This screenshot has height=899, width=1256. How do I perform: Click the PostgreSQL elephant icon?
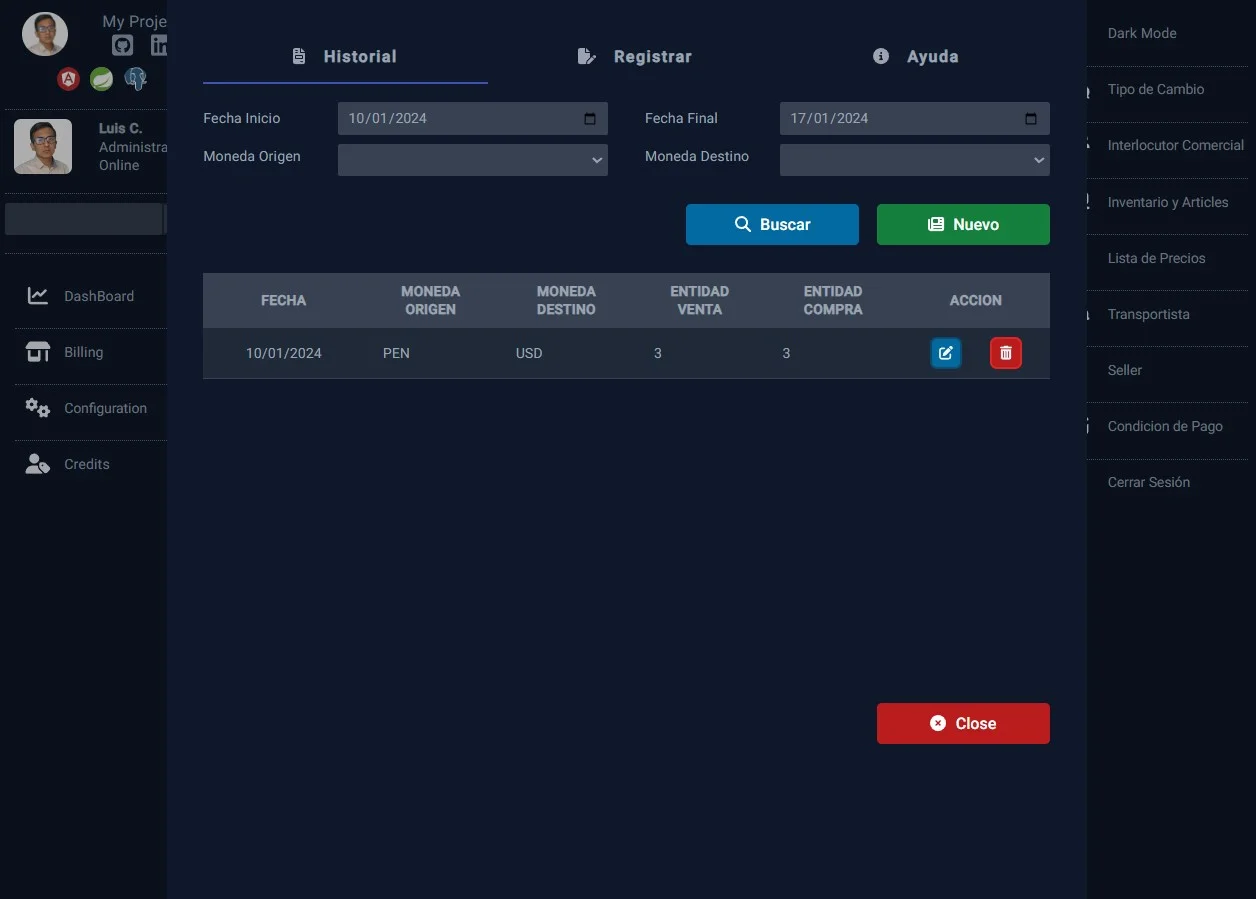coord(135,79)
